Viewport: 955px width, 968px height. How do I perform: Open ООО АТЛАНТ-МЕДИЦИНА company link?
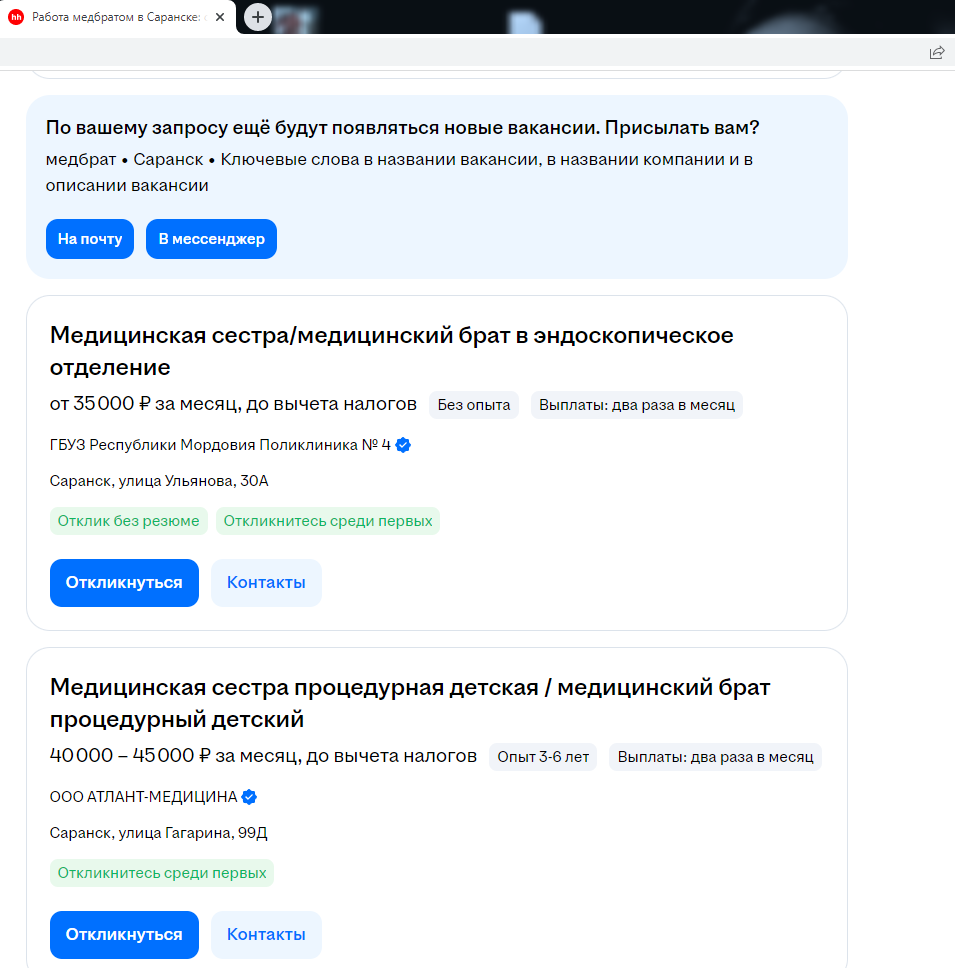point(143,797)
